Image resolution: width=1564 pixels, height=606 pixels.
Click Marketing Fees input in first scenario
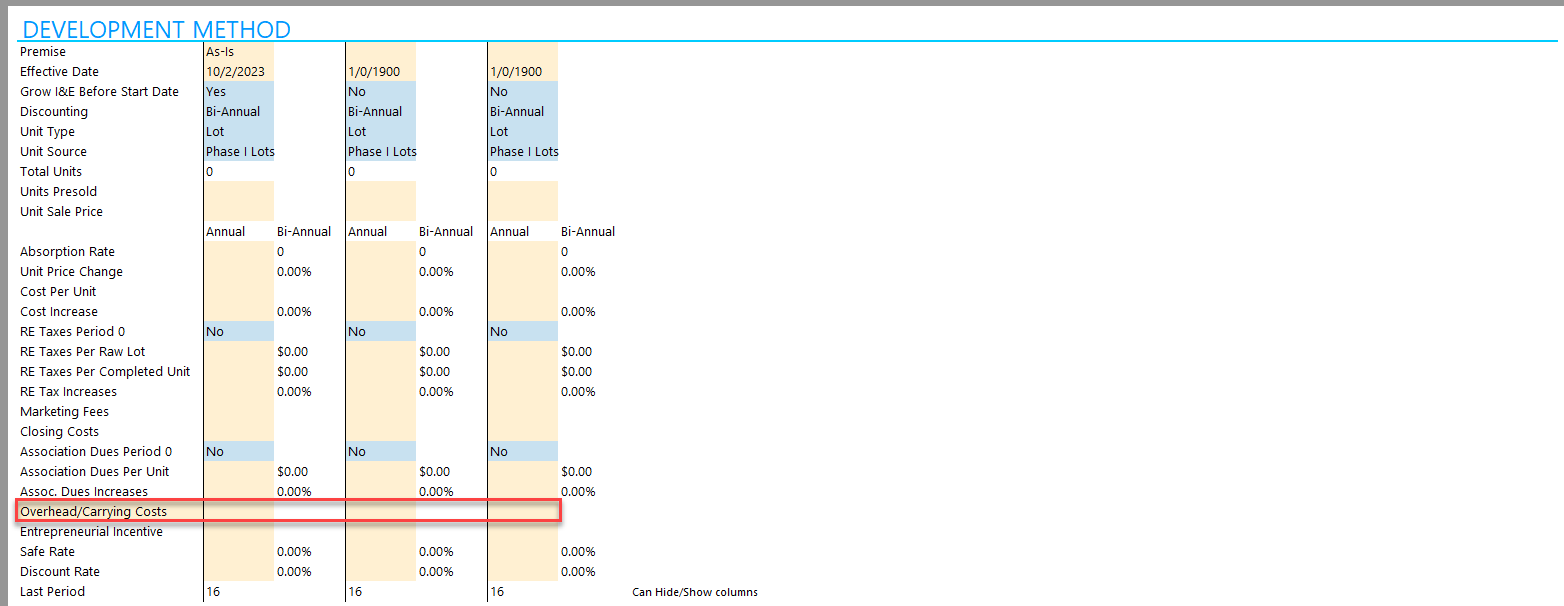238,411
